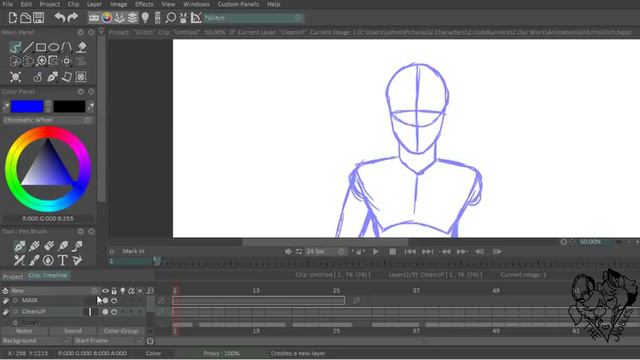Choose the Text tool in the brush panel
The image size is (640, 360).
tap(62, 260)
